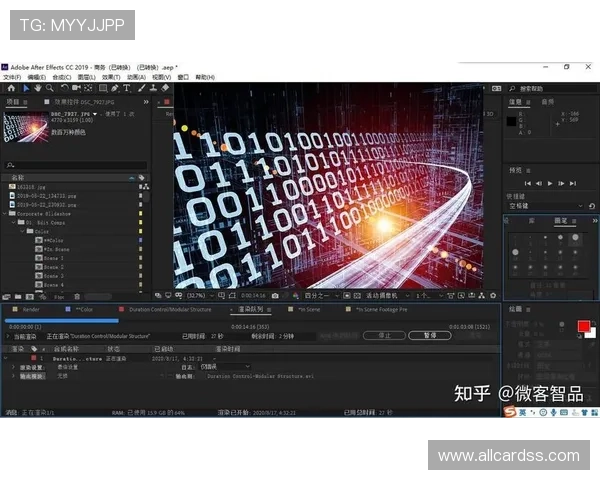This screenshot has height=480, width=600.
Task: Select the Selection arrow tool
Action: (x=26, y=88)
